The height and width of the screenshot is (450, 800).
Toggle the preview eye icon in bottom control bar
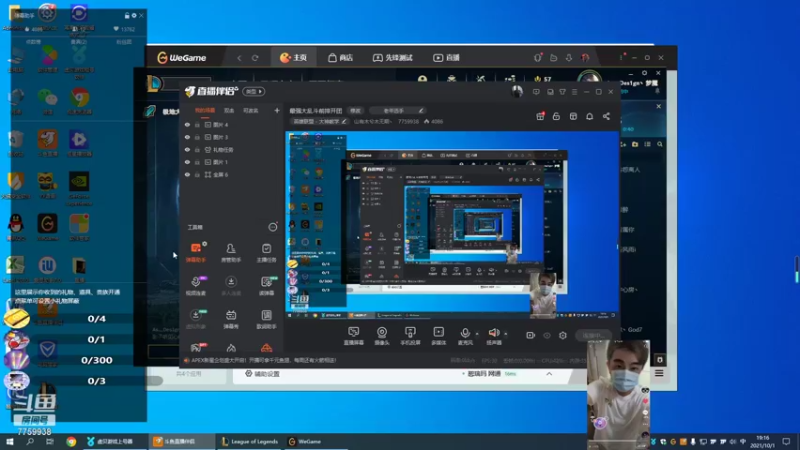pyautogui.click(x=547, y=335)
